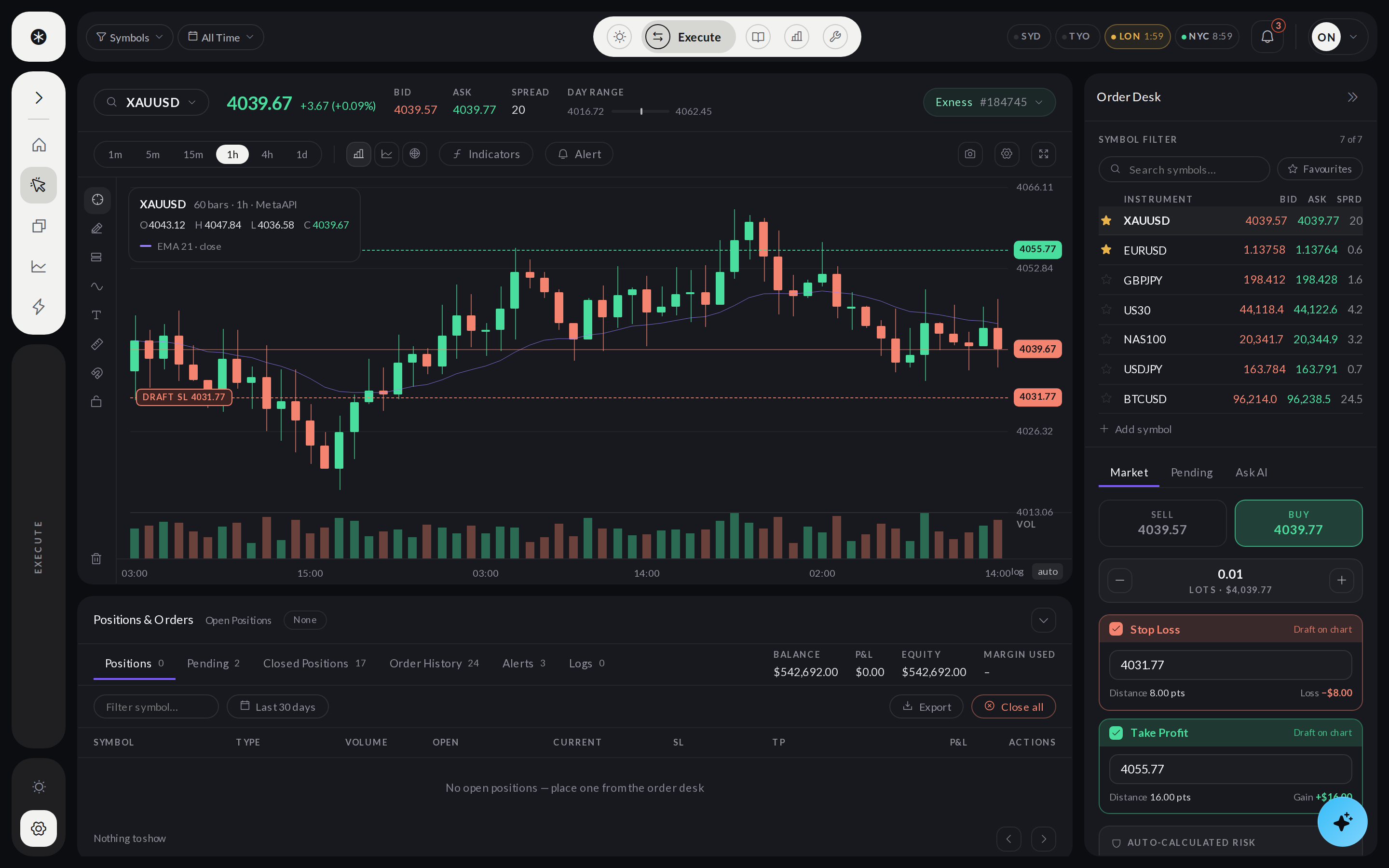The width and height of the screenshot is (1389, 868).
Task: Open the chart screenshot camera icon
Action: coord(970,154)
